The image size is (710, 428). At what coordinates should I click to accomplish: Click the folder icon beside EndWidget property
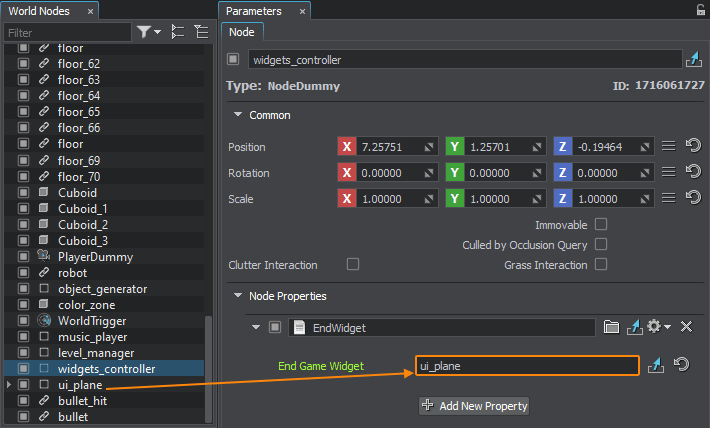click(x=612, y=327)
